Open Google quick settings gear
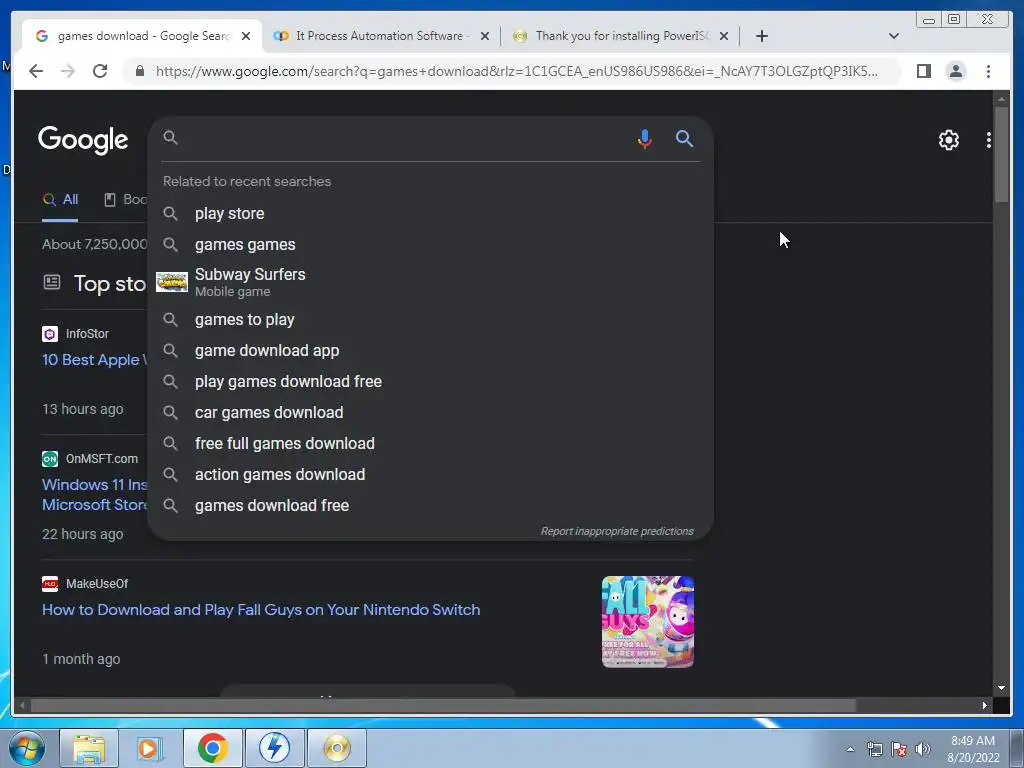 948,140
